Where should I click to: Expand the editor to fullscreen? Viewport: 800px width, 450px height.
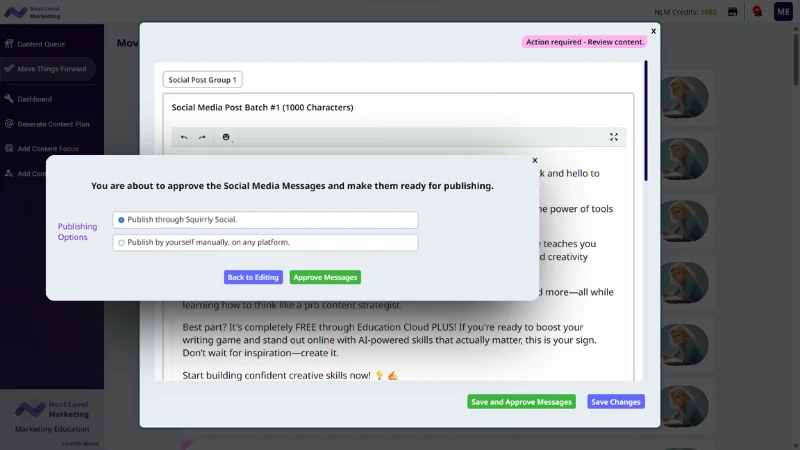[x=614, y=137]
